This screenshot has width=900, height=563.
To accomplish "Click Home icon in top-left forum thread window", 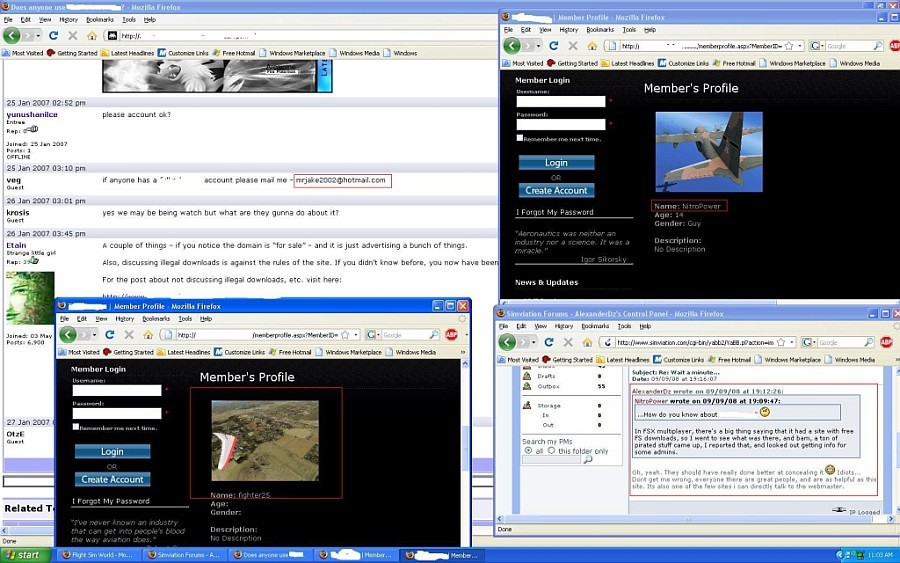I will [91, 36].
